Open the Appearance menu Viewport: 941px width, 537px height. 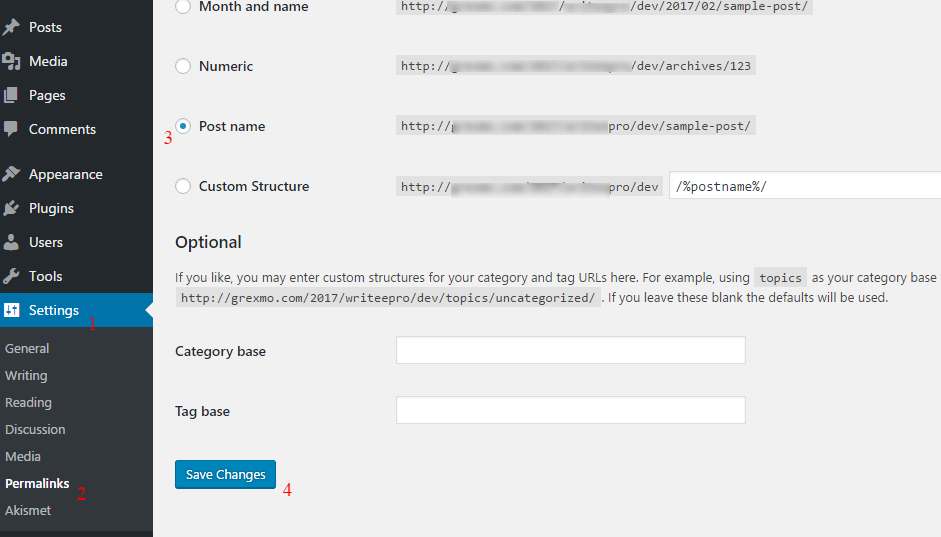click(x=76, y=174)
